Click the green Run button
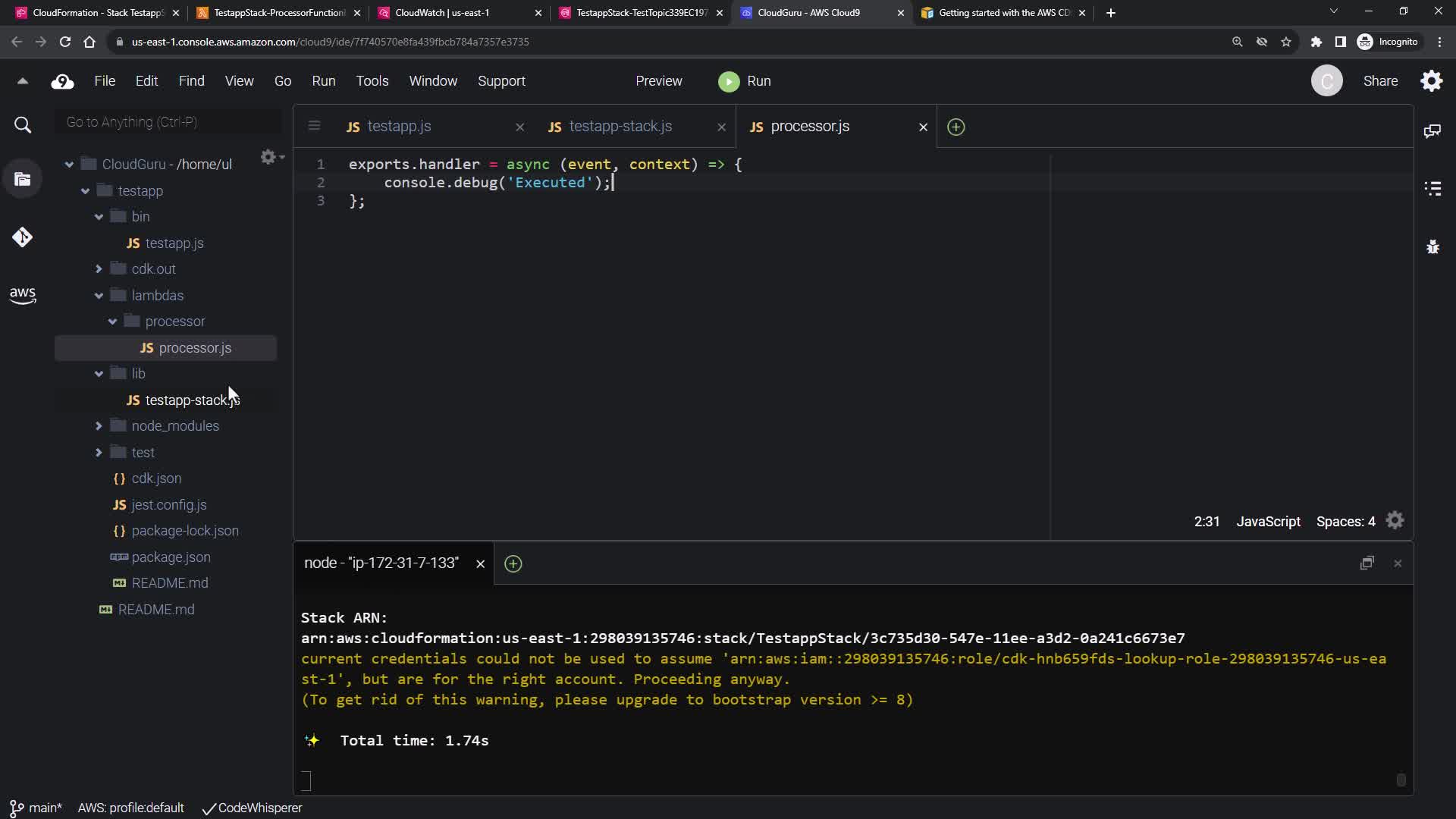Viewport: 1456px width, 819px height. tap(744, 81)
